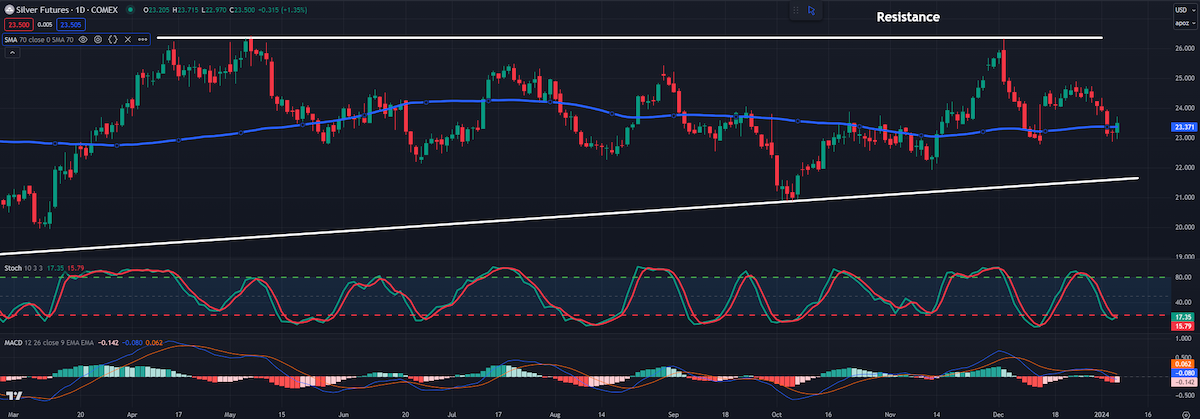Click the -0.142 MACD legend value
Viewport: 1200px width, 419px height.
click(108, 342)
